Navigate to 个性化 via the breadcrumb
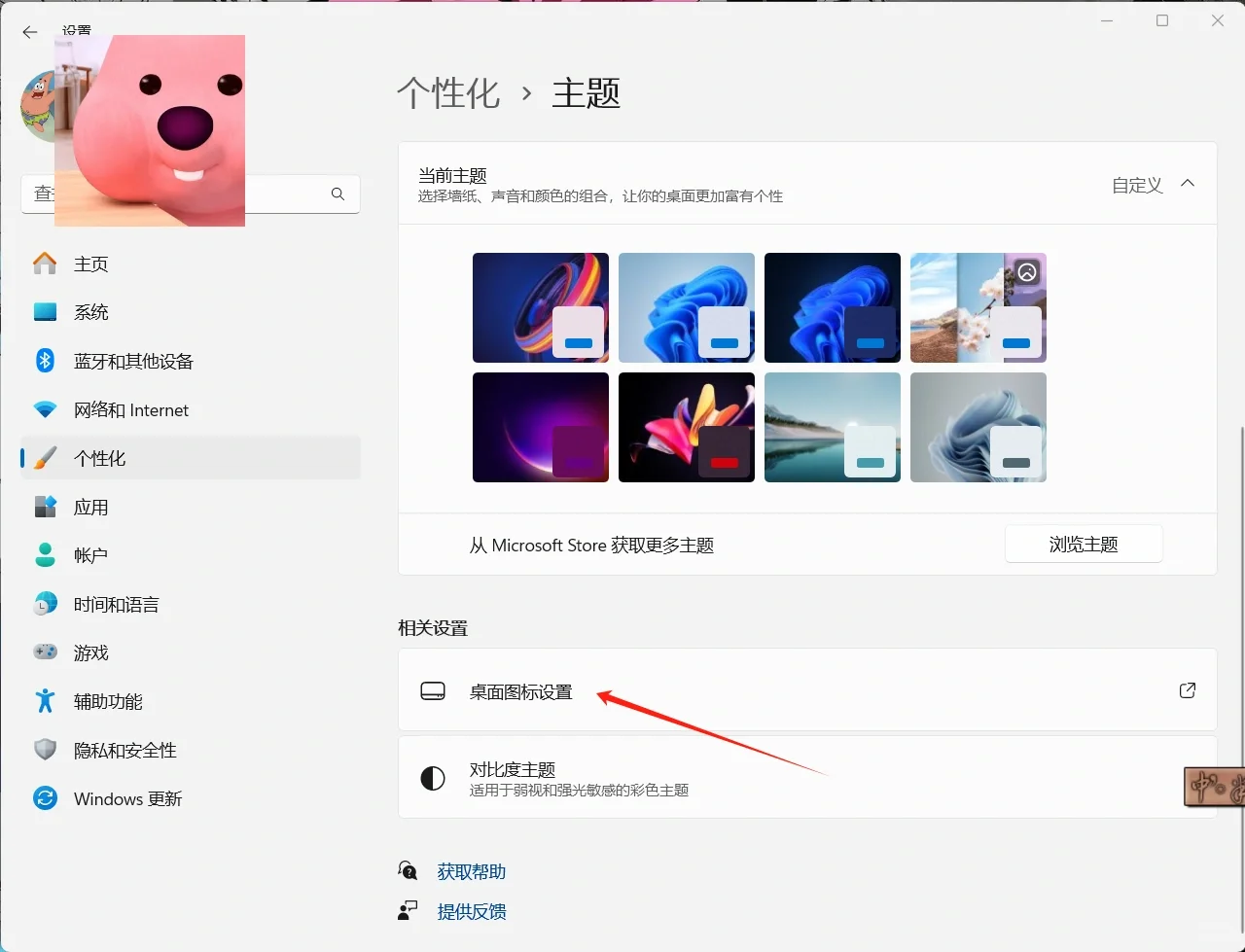Viewport: 1245px width, 952px height. [448, 92]
